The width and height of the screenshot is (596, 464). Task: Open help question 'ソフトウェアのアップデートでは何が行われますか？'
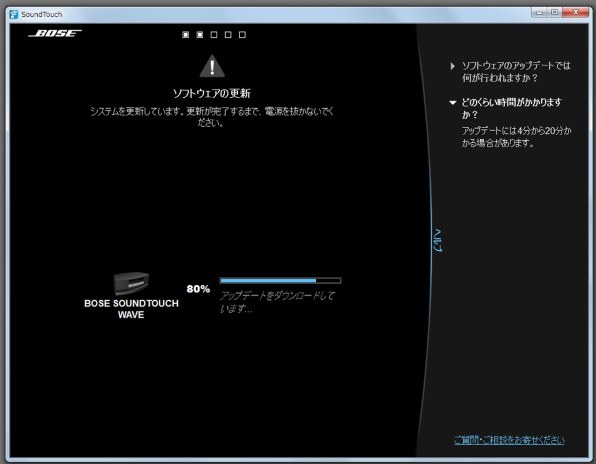pyautogui.click(x=516, y=71)
